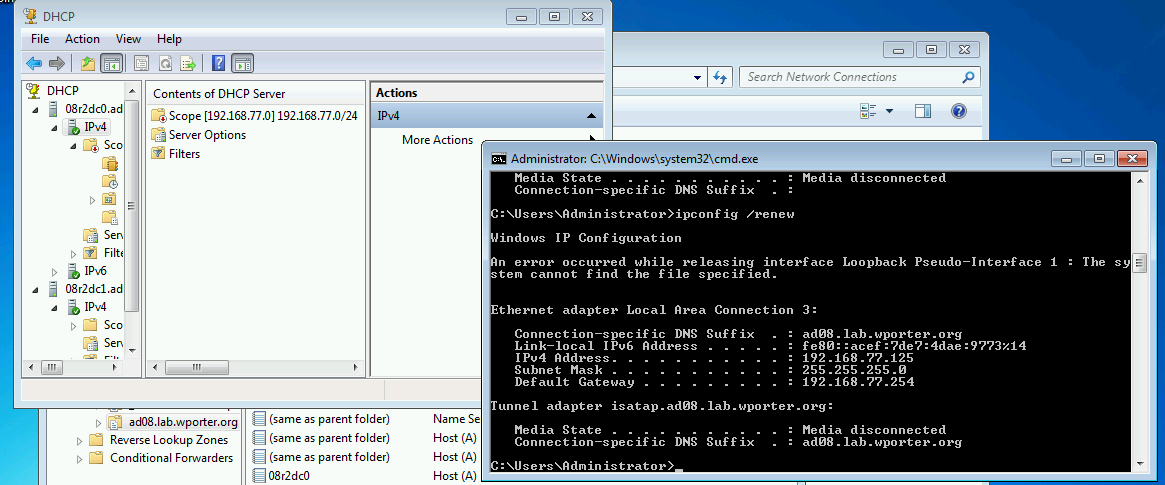Open More Actions in the Actions pane
The height and width of the screenshot is (485, 1165).
438,140
